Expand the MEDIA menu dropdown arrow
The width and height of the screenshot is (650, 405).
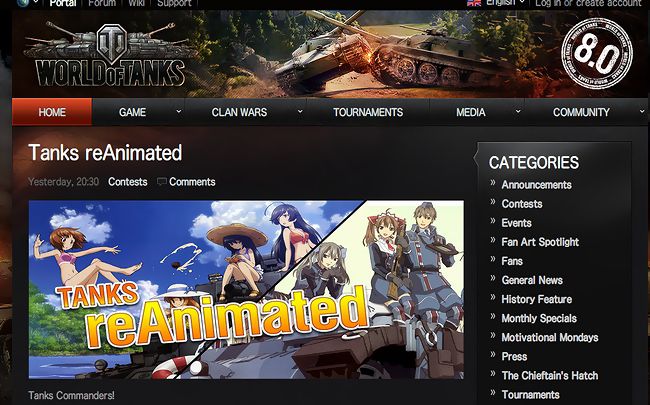[x=518, y=111]
